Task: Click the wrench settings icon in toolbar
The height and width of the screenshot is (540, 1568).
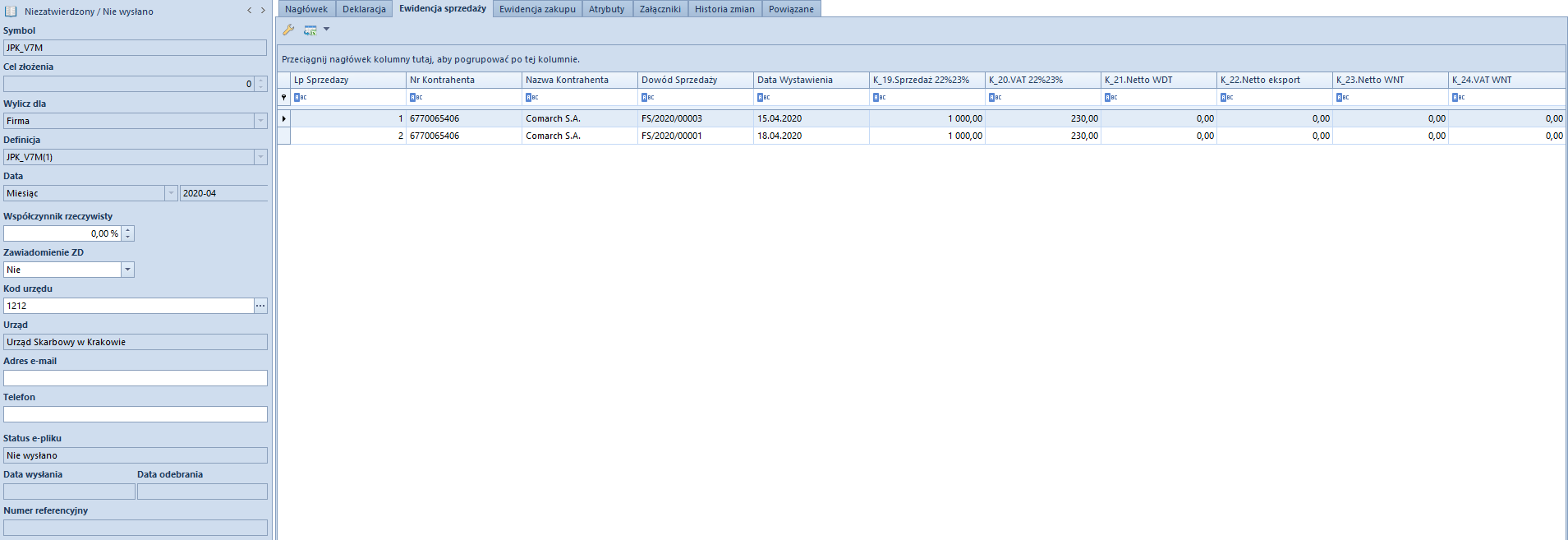Action: tap(288, 30)
